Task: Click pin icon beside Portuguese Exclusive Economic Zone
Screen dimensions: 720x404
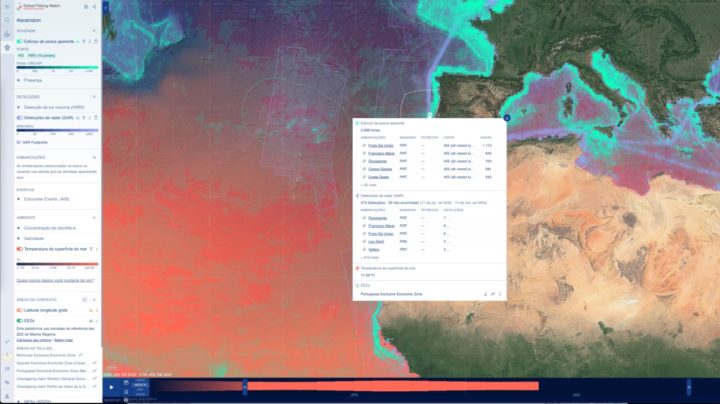Action: pyautogui.click(x=493, y=294)
